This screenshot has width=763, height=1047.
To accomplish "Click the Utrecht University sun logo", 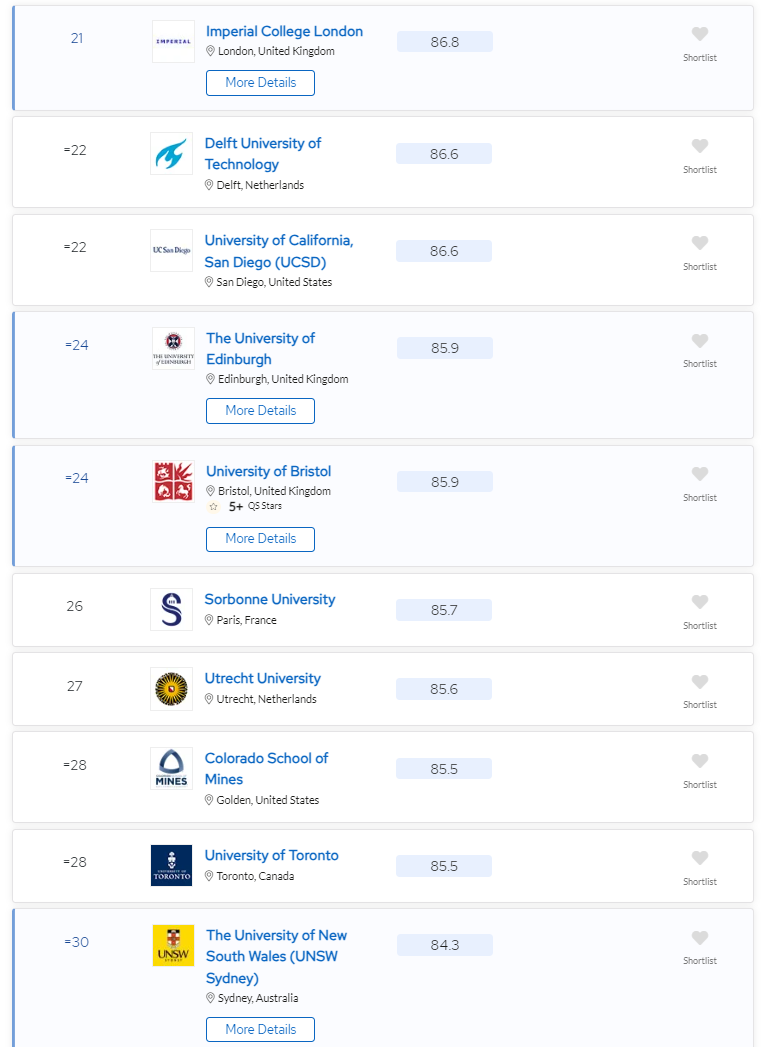I will coord(171,689).
